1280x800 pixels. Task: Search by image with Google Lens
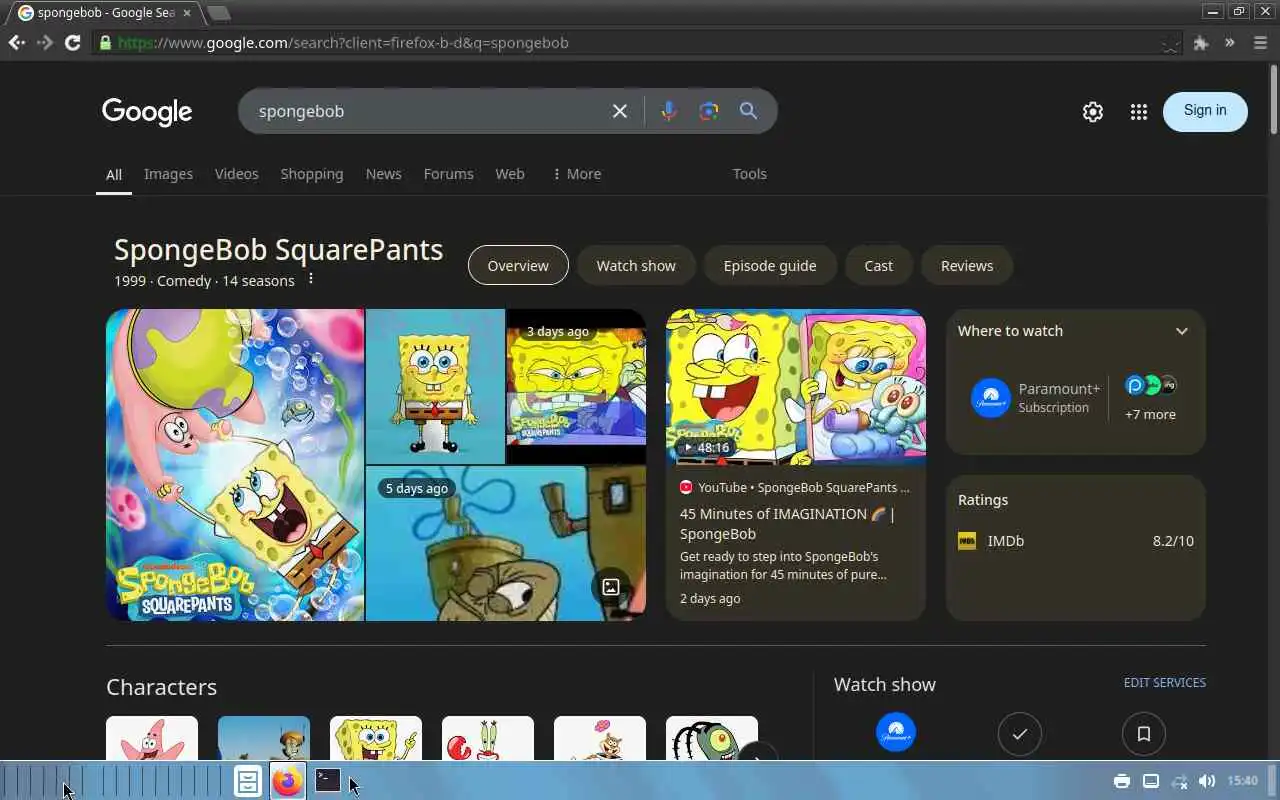709,111
